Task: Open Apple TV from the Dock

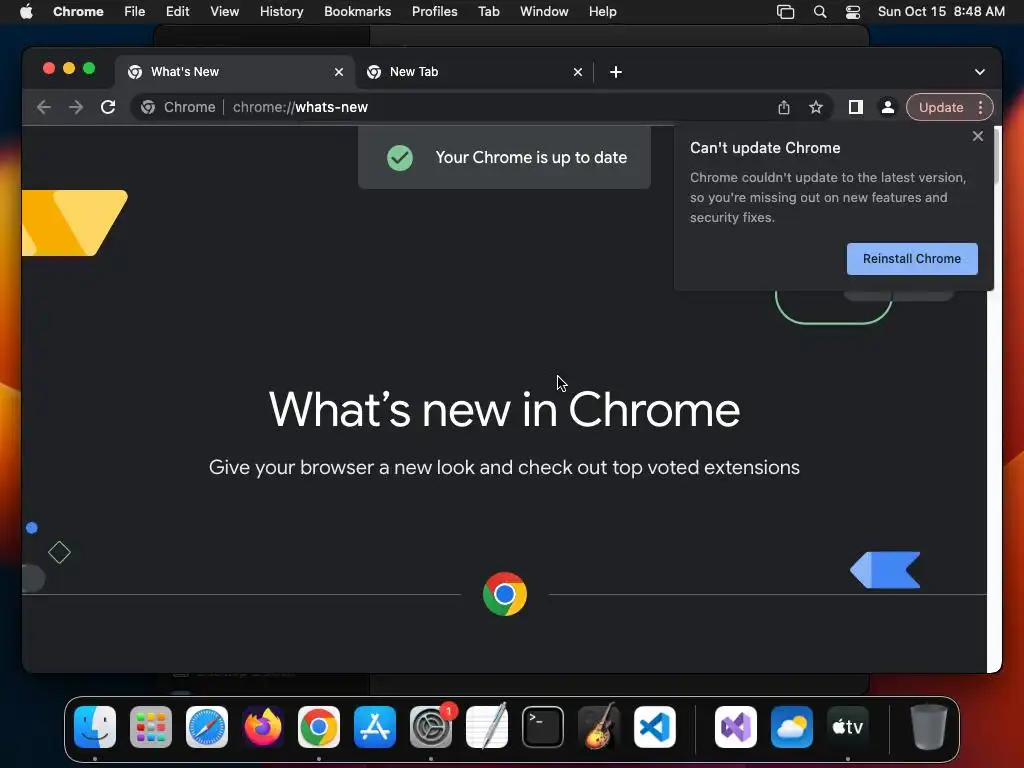Action: (848, 727)
